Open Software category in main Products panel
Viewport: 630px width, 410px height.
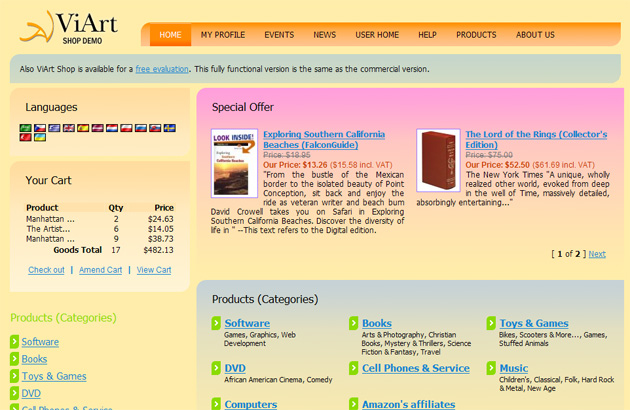[x=247, y=323]
